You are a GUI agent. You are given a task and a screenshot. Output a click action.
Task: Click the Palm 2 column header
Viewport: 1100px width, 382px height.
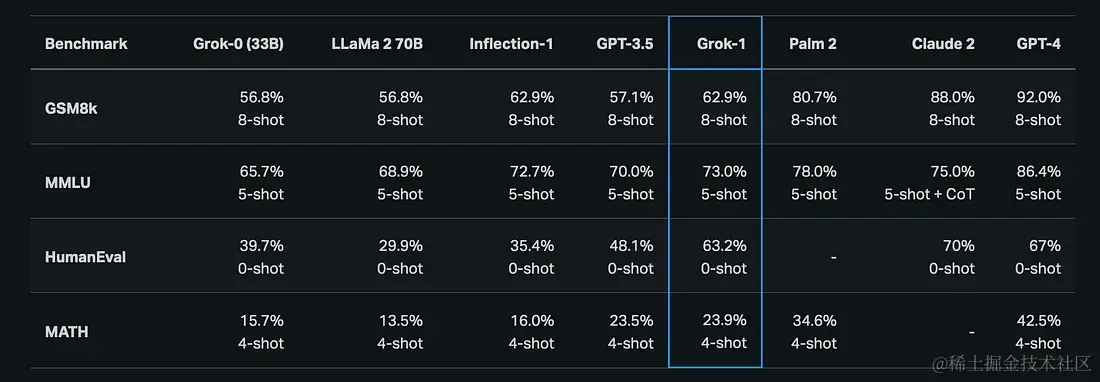pos(812,43)
